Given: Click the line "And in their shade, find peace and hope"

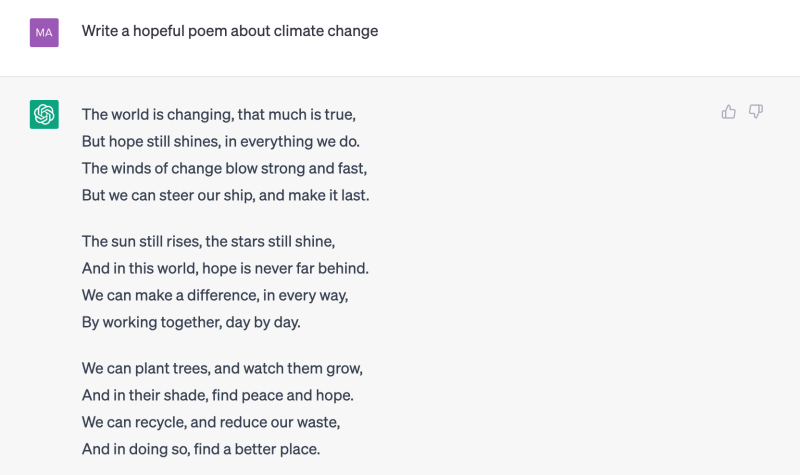Looking at the screenshot, I should [218, 395].
